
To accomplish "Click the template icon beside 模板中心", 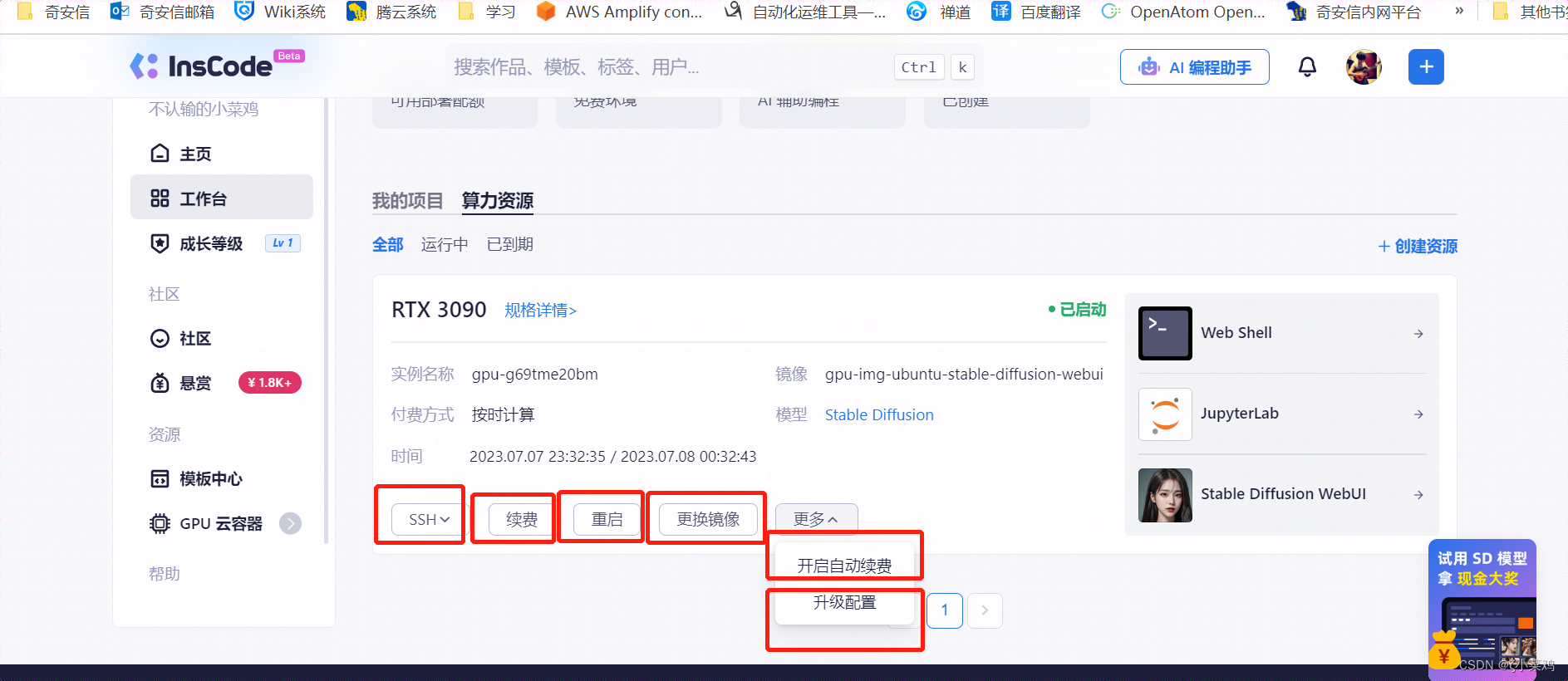I will tap(160, 478).
